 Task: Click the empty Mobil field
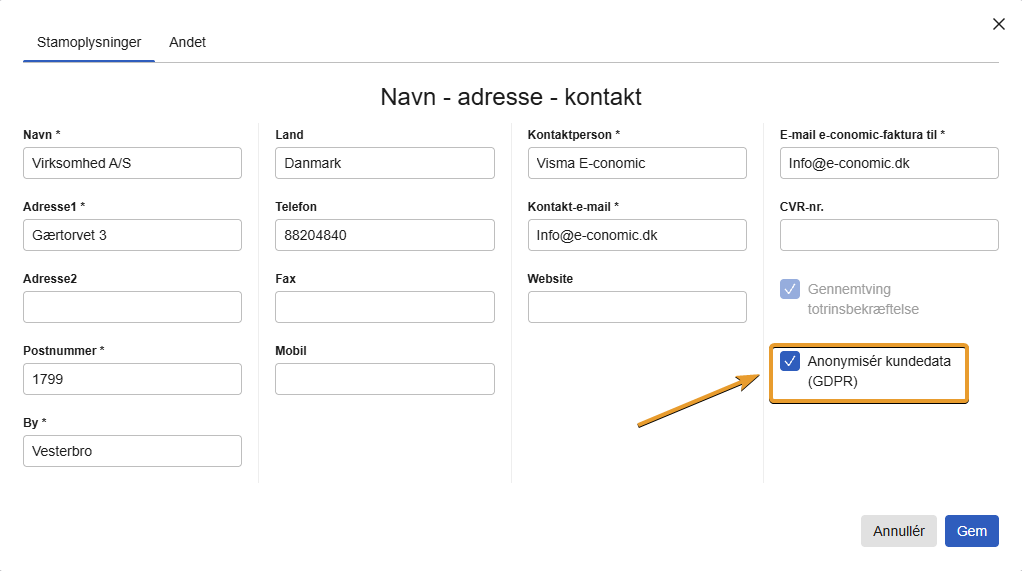(385, 379)
